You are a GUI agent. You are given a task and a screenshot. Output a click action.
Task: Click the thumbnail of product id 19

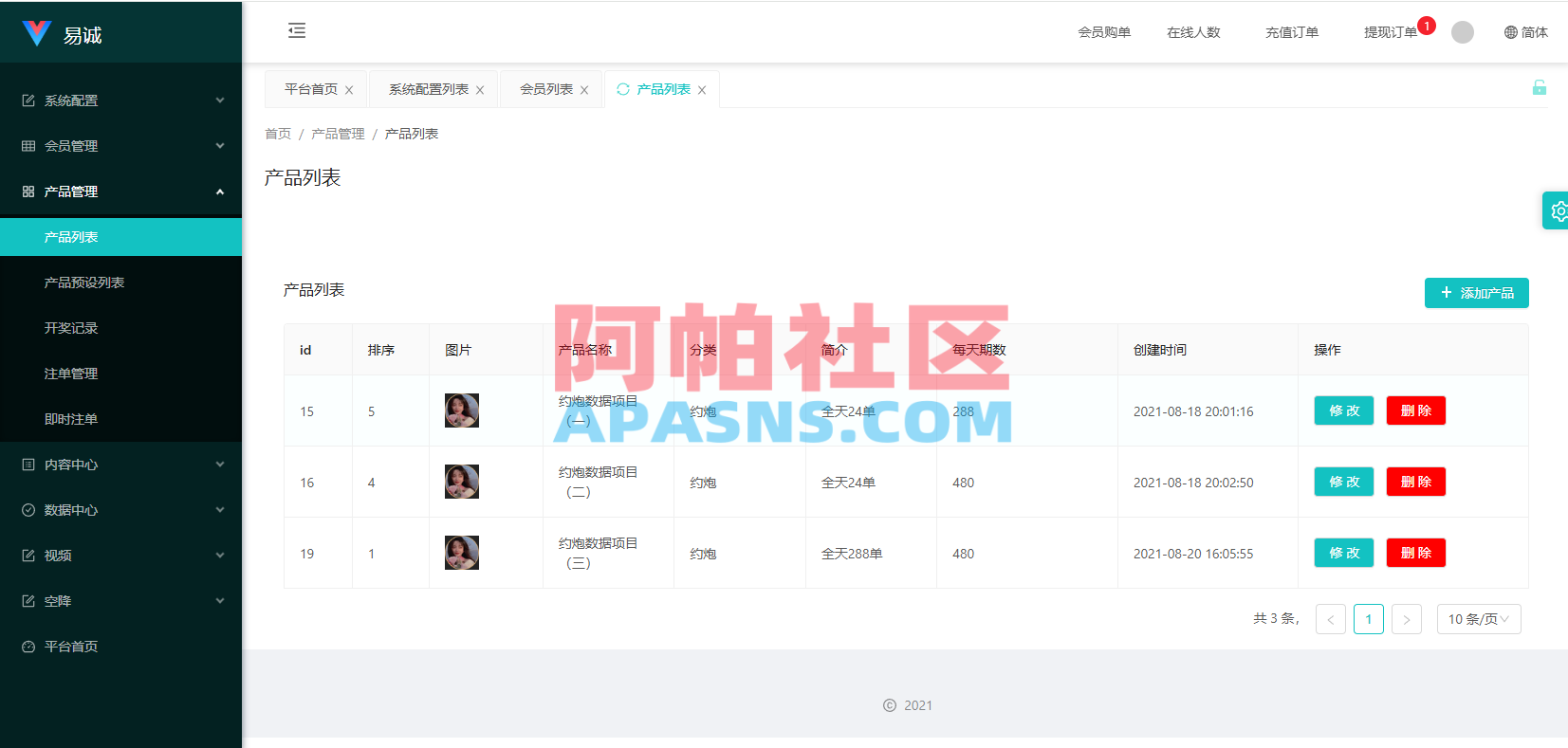click(462, 553)
